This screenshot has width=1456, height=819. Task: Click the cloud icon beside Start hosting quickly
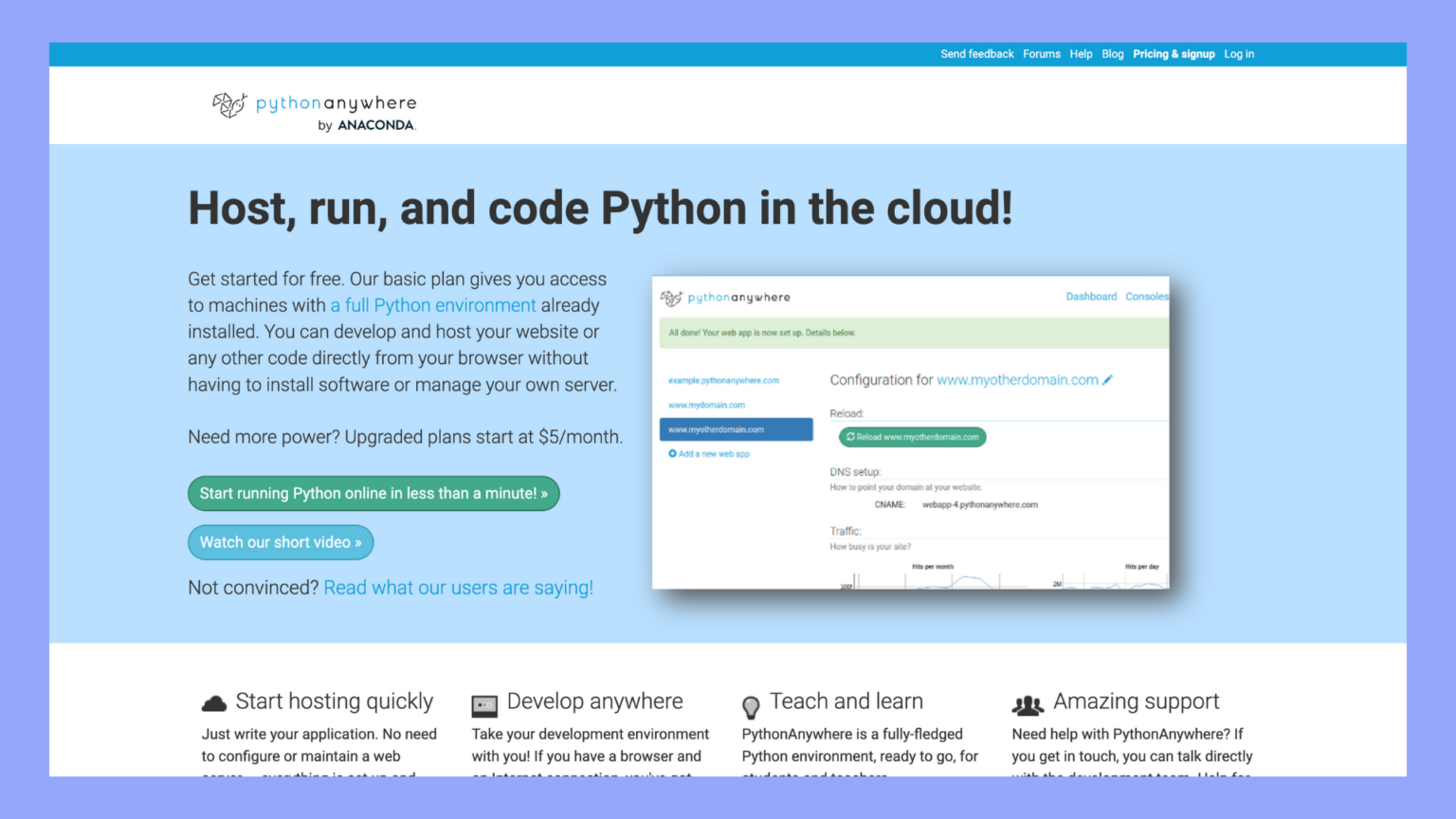click(214, 703)
